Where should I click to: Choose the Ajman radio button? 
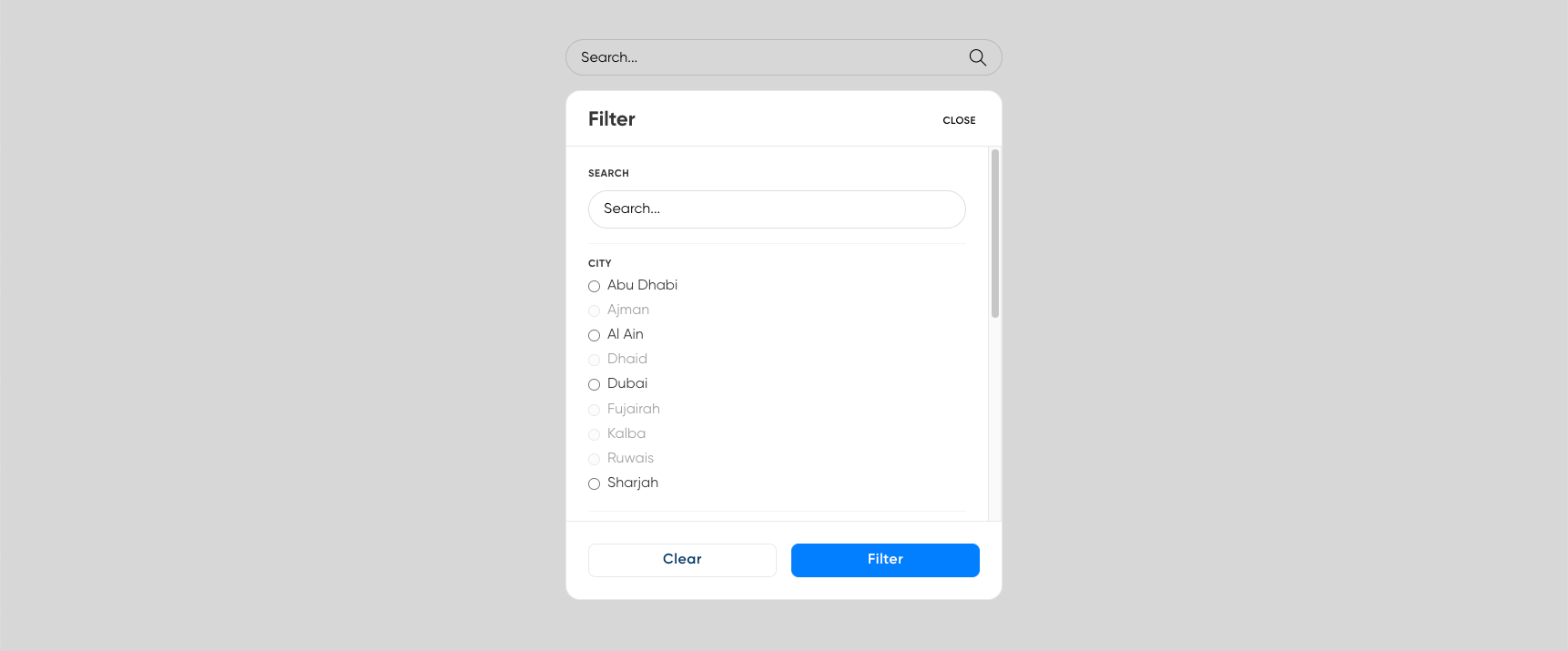coord(594,310)
